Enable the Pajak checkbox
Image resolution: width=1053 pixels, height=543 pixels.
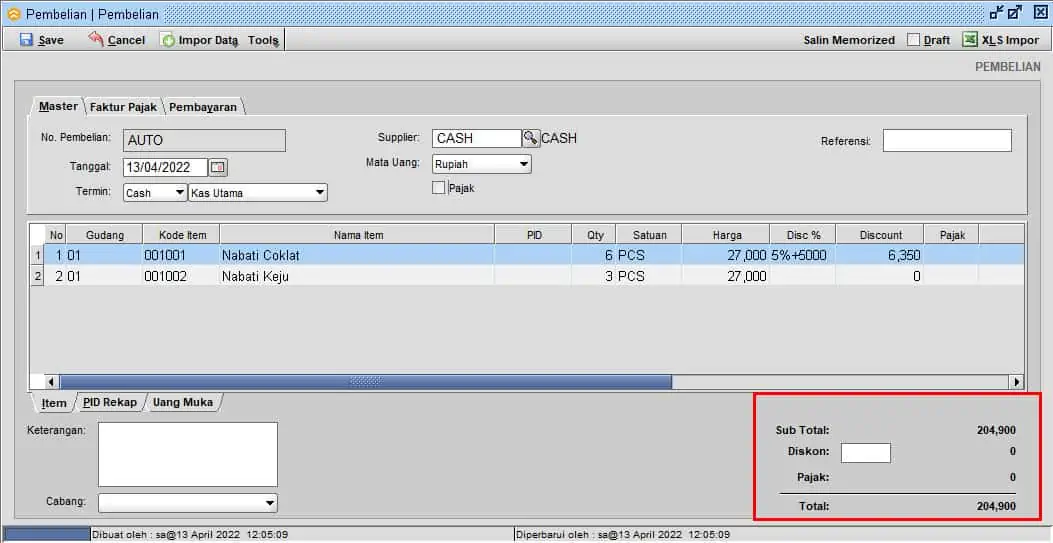[x=439, y=188]
